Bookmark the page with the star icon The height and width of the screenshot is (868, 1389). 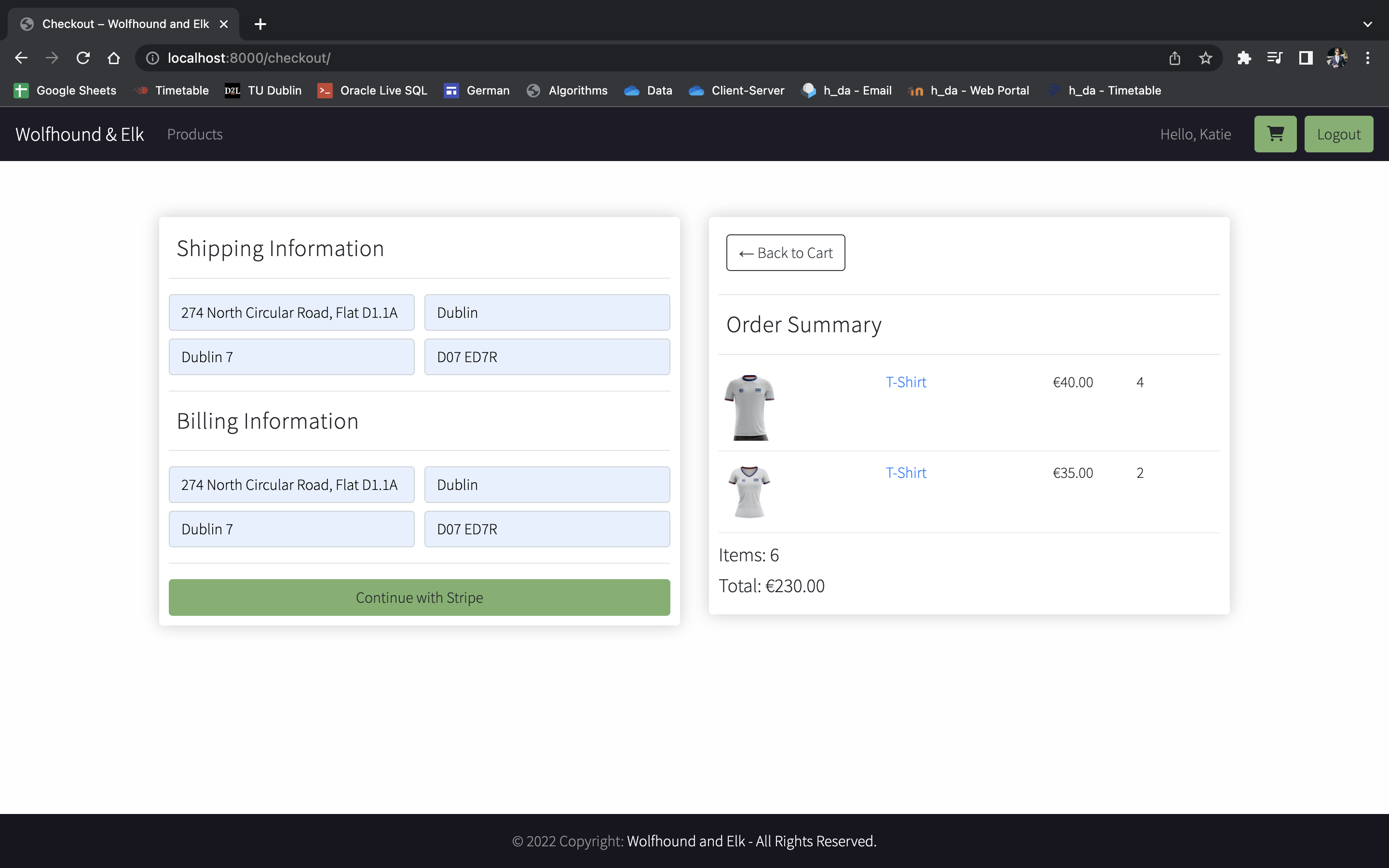click(x=1205, y=57)
